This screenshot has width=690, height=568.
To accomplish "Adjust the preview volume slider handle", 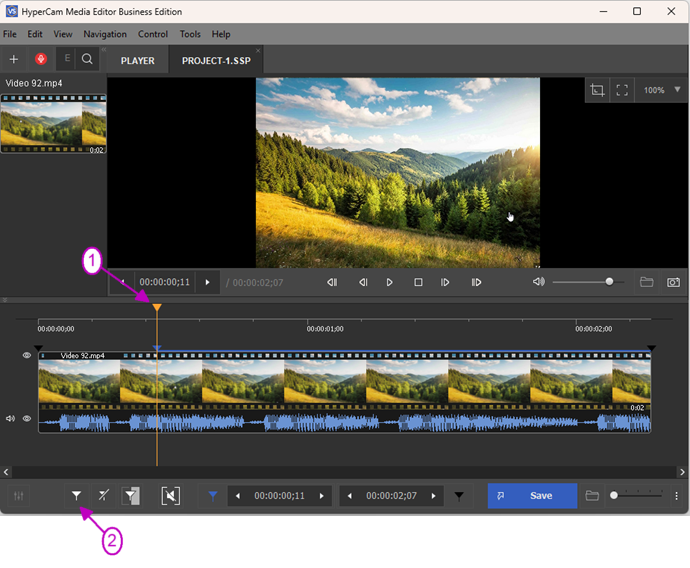I will click(609, 283).
